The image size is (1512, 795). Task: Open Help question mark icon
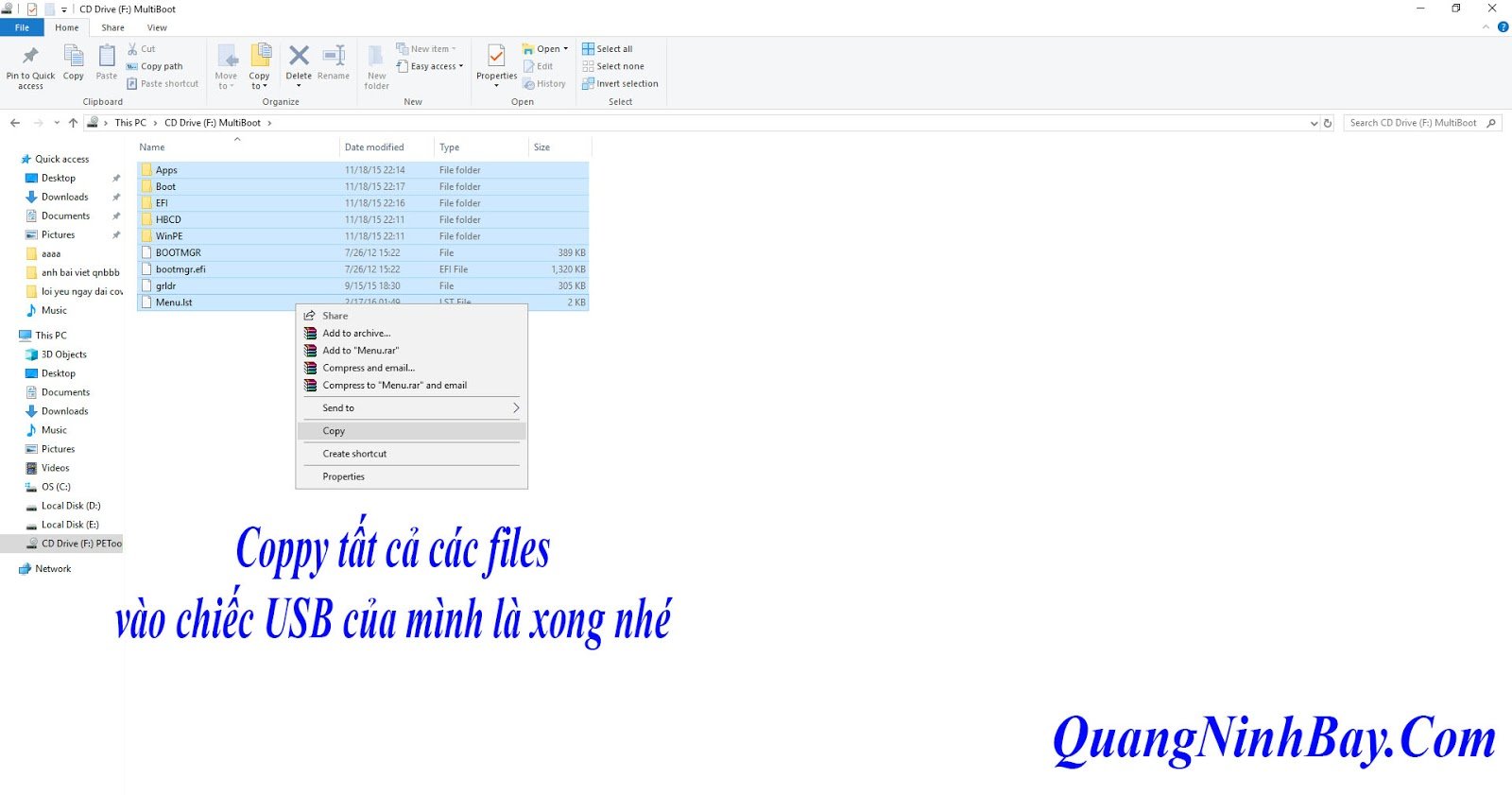click(x=1503, y=27)
